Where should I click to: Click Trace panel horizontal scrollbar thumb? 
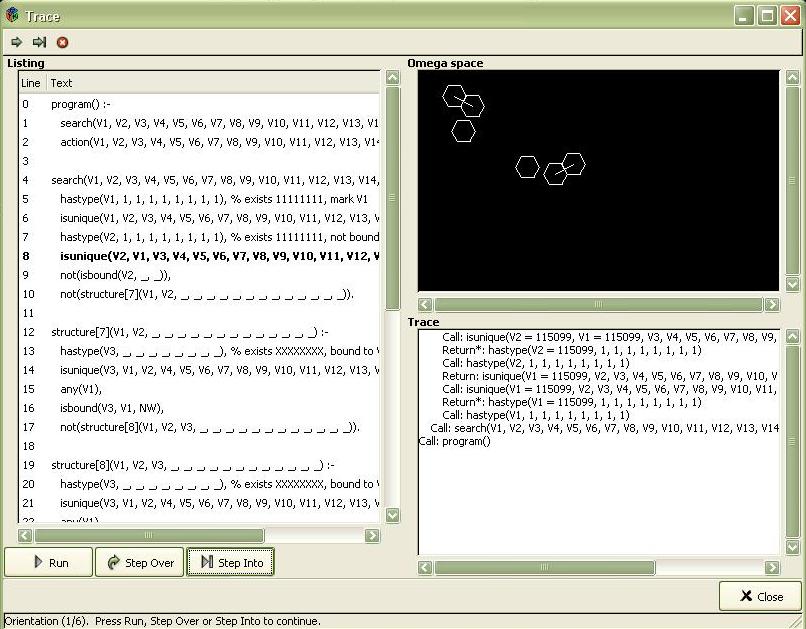[544, 567]
